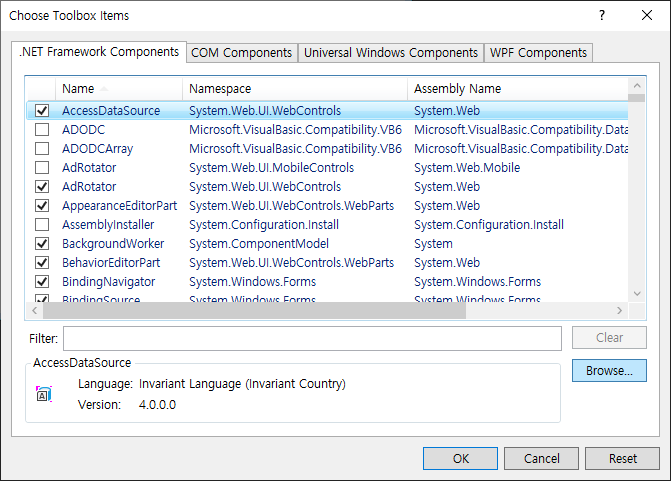The height and width of the screenshot is (481, 671).
Task: Click the horizontal scrollbar thumb
Action: click(x=254, y=310)
